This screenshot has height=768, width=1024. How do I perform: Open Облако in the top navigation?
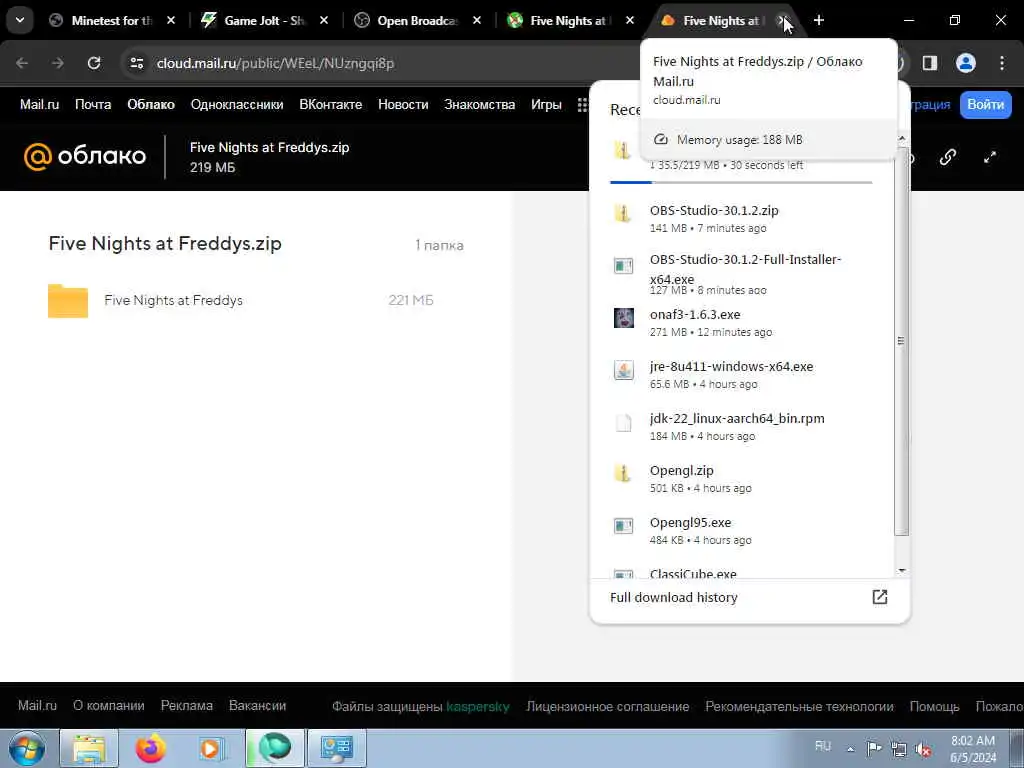(151, 104)
